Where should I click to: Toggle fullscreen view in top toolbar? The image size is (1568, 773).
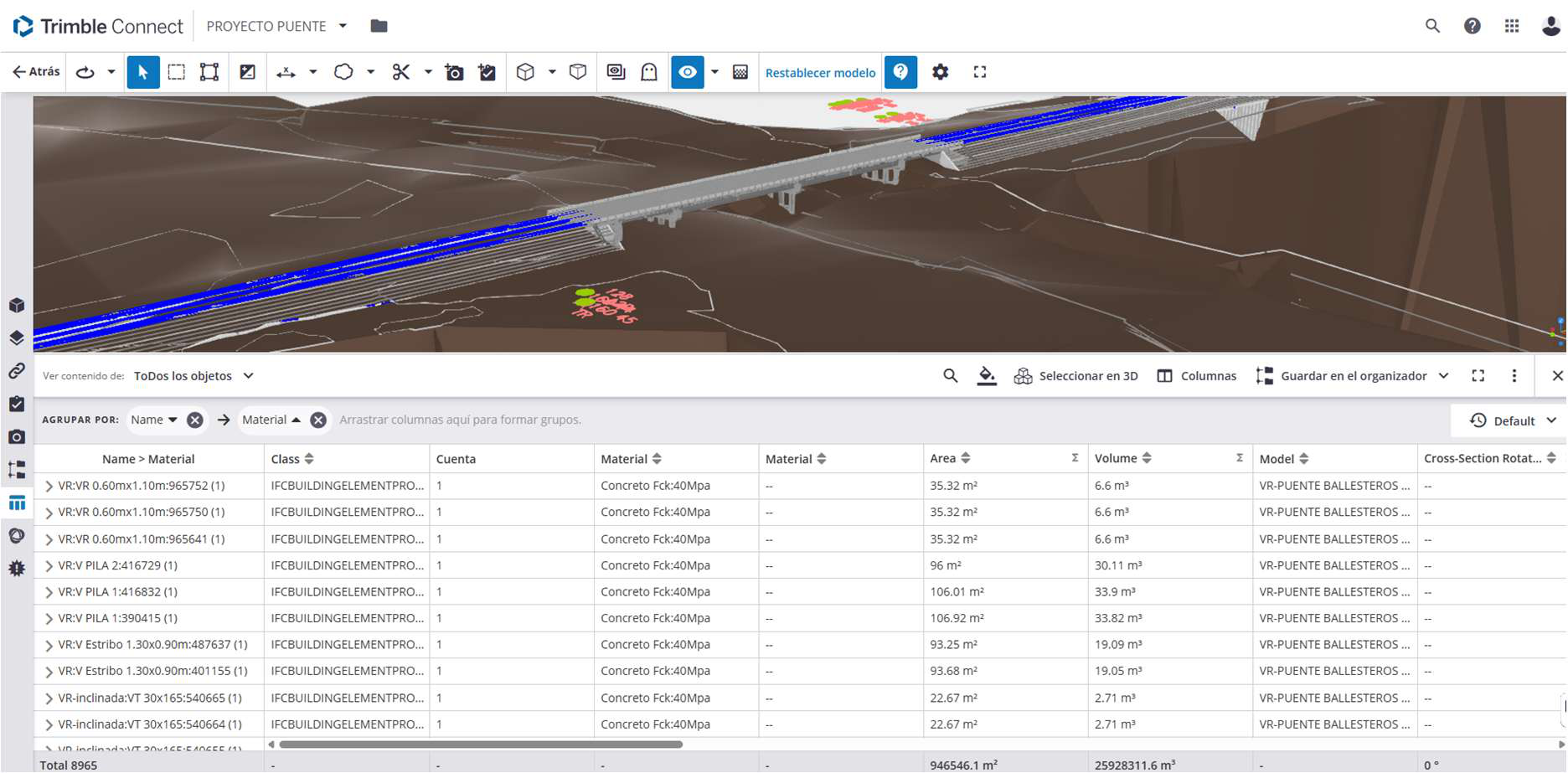click(979, 72)
